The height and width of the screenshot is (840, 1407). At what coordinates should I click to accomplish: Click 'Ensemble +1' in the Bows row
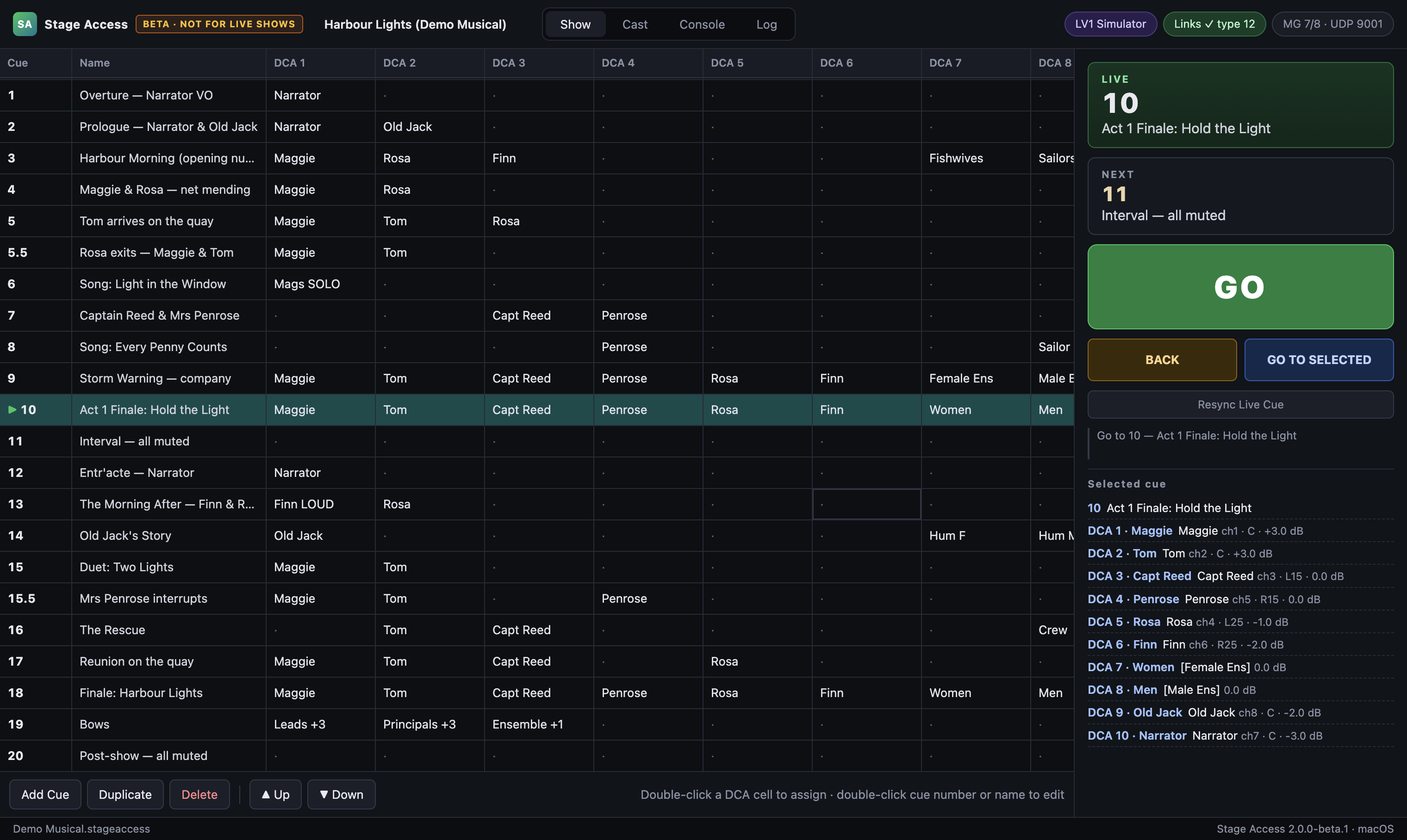click(528, 724)
